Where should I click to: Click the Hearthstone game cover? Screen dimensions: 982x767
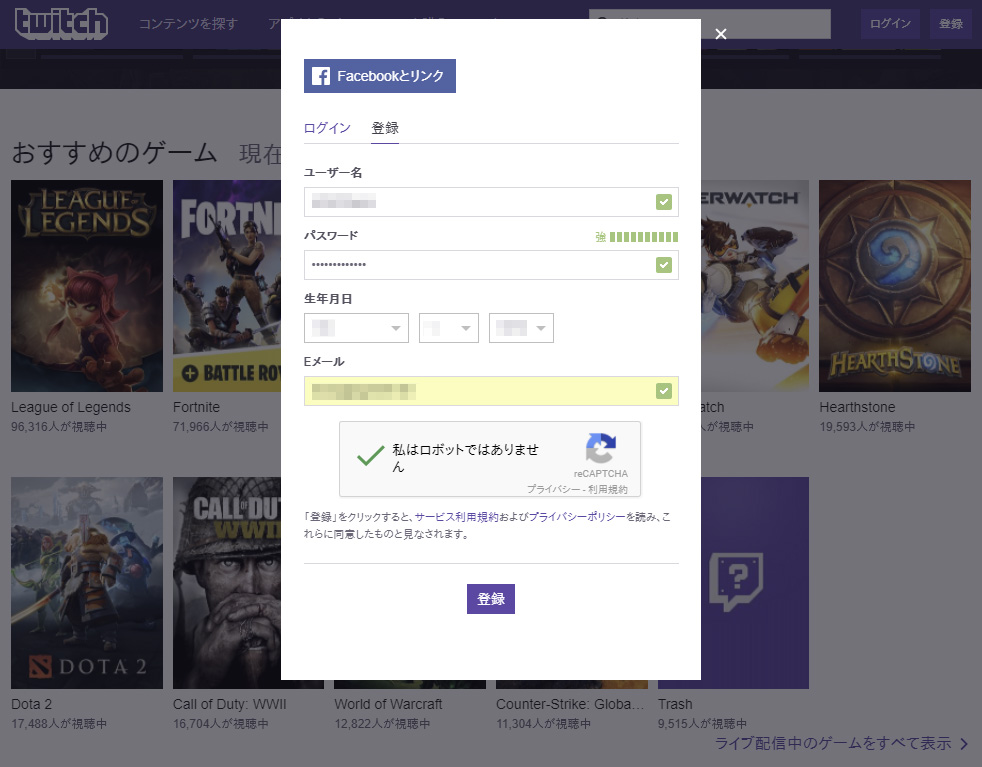tap(895, 286)
